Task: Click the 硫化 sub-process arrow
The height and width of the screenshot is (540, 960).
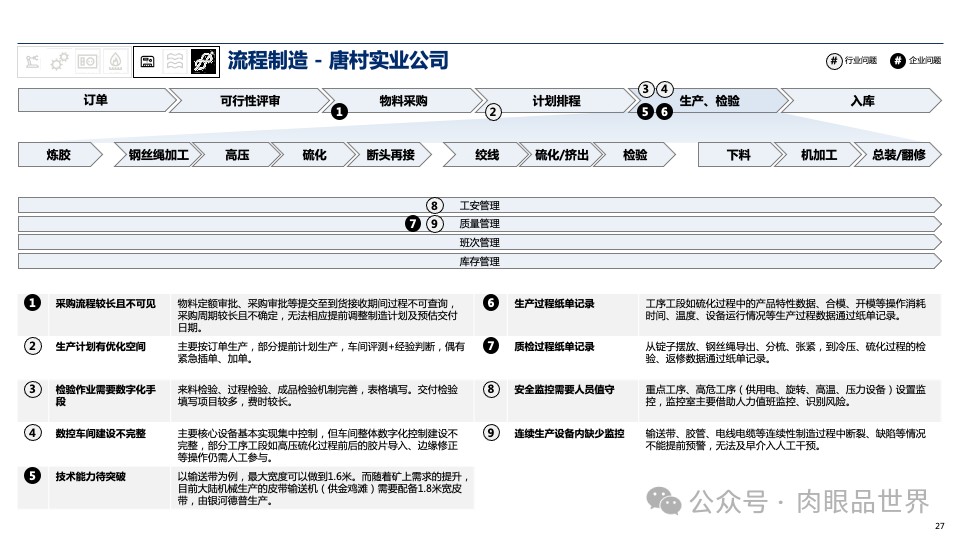Action: click(314, 155)
